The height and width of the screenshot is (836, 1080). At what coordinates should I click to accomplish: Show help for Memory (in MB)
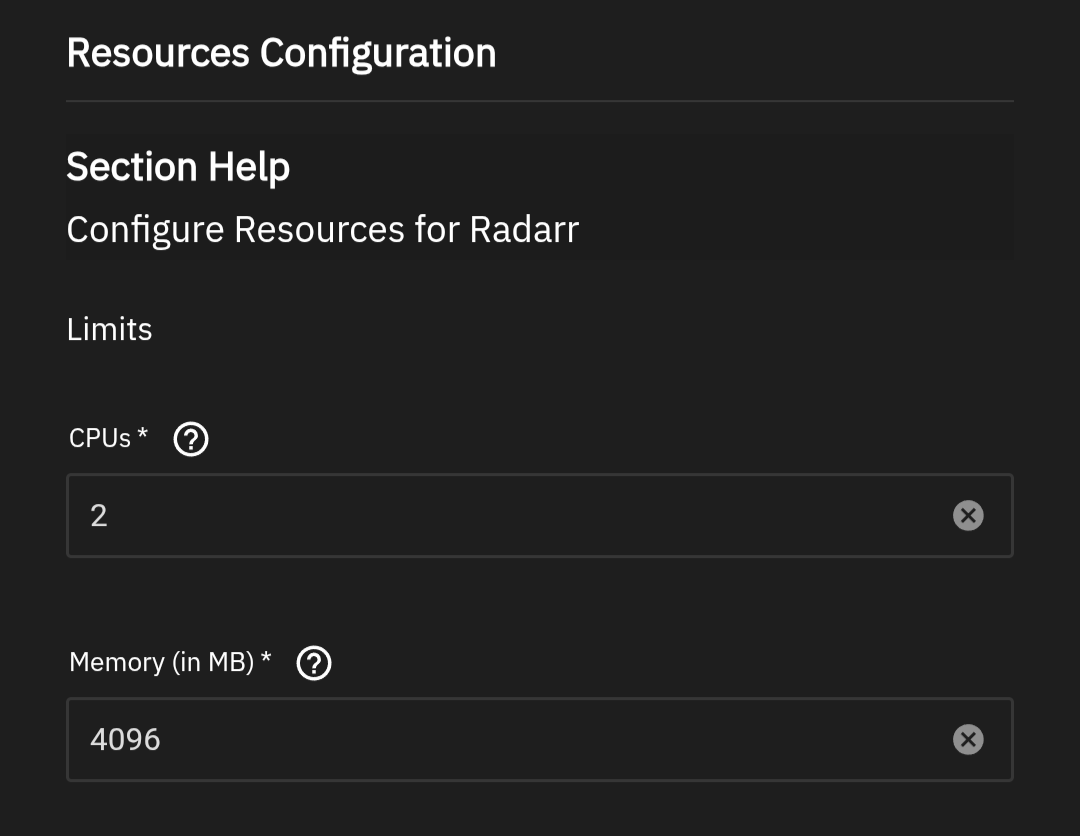(x=315, y=663)
